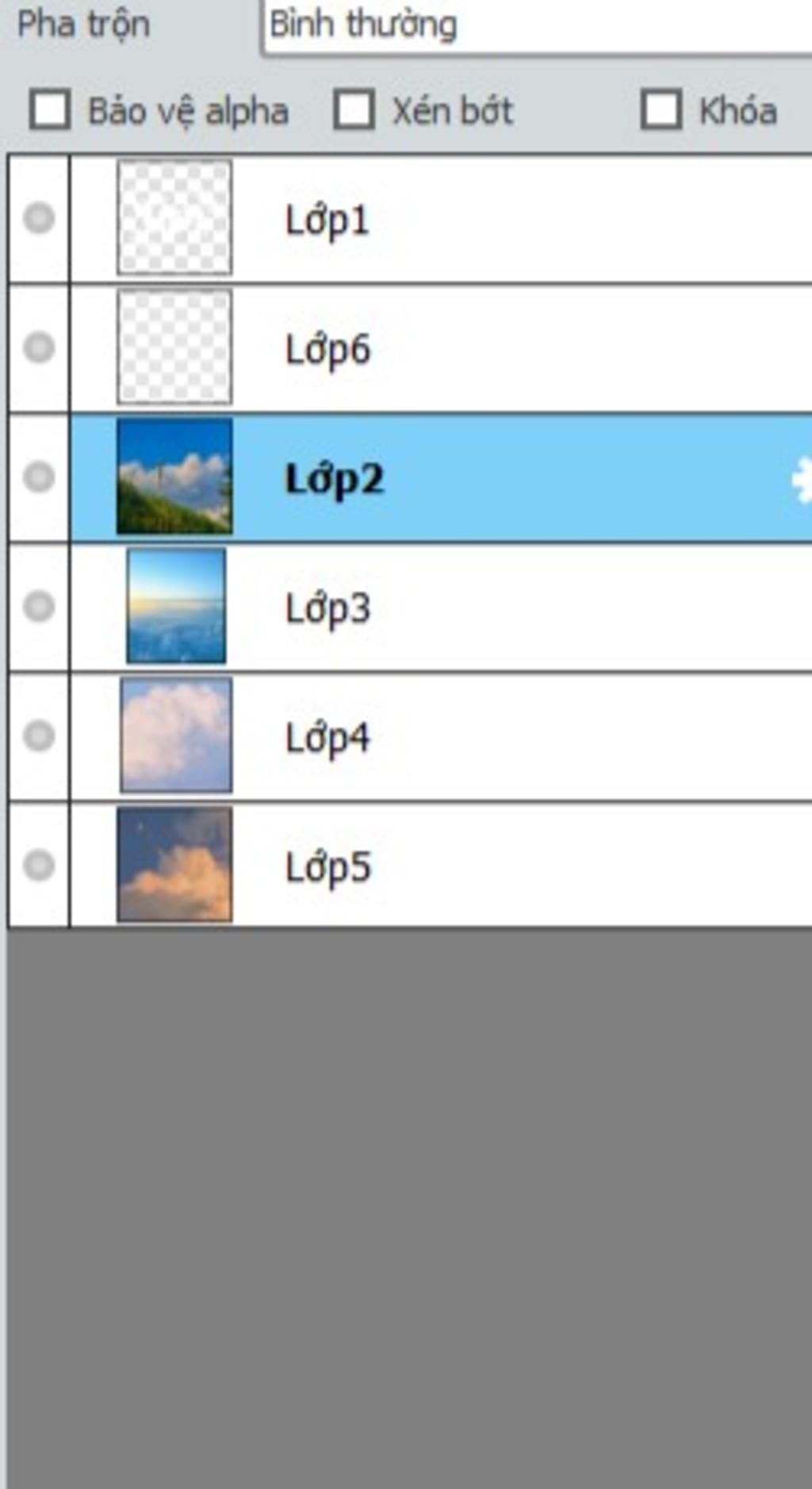Click the Lớp5 orange cloud thumbnail
Image resolution: width=812 pixels, height=1489 pixels.
pyautogui.click(x=174, y=865)
